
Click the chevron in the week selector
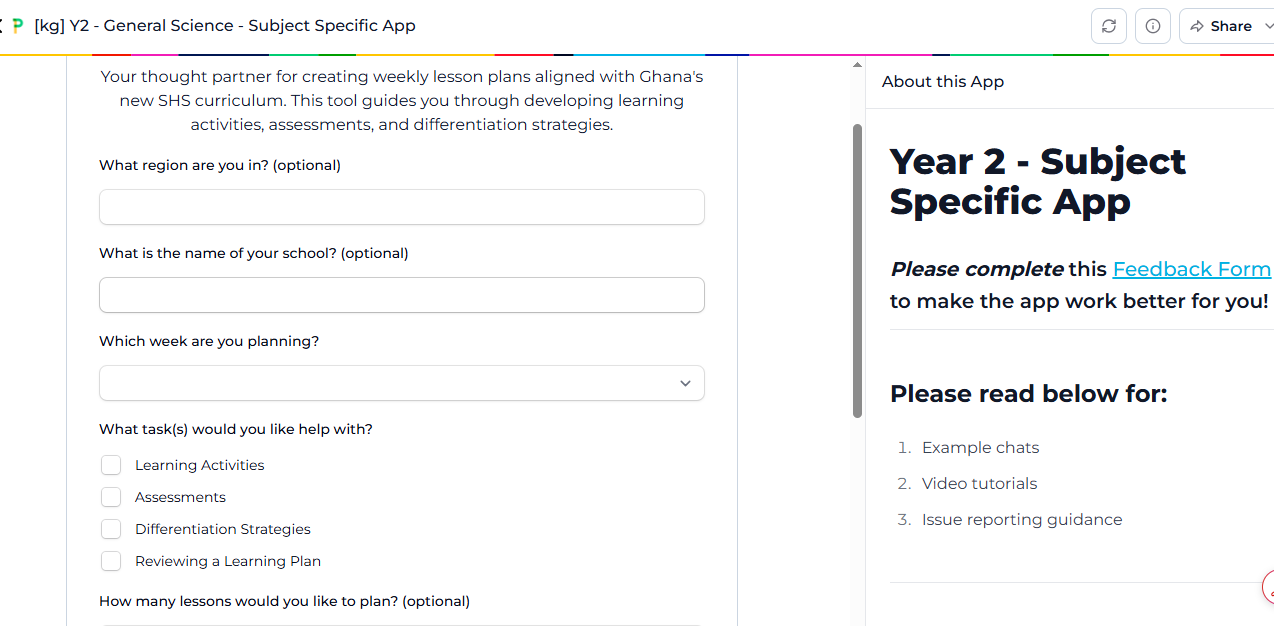point(685,383)
